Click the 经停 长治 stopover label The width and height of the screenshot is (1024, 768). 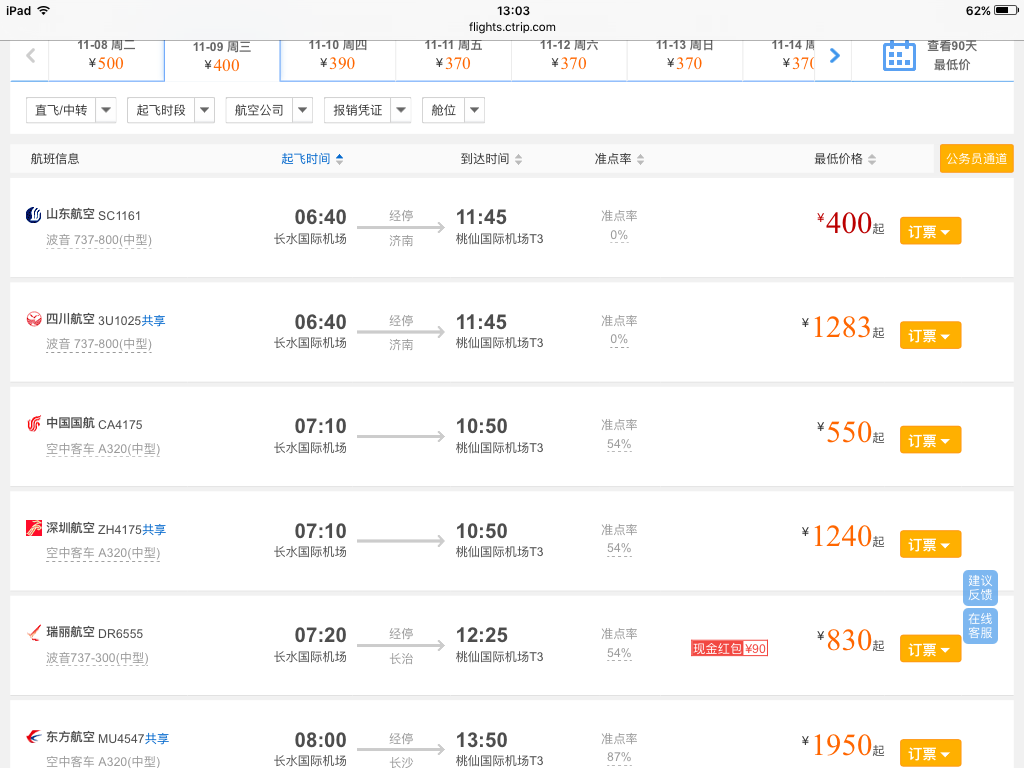pos(401,646)
